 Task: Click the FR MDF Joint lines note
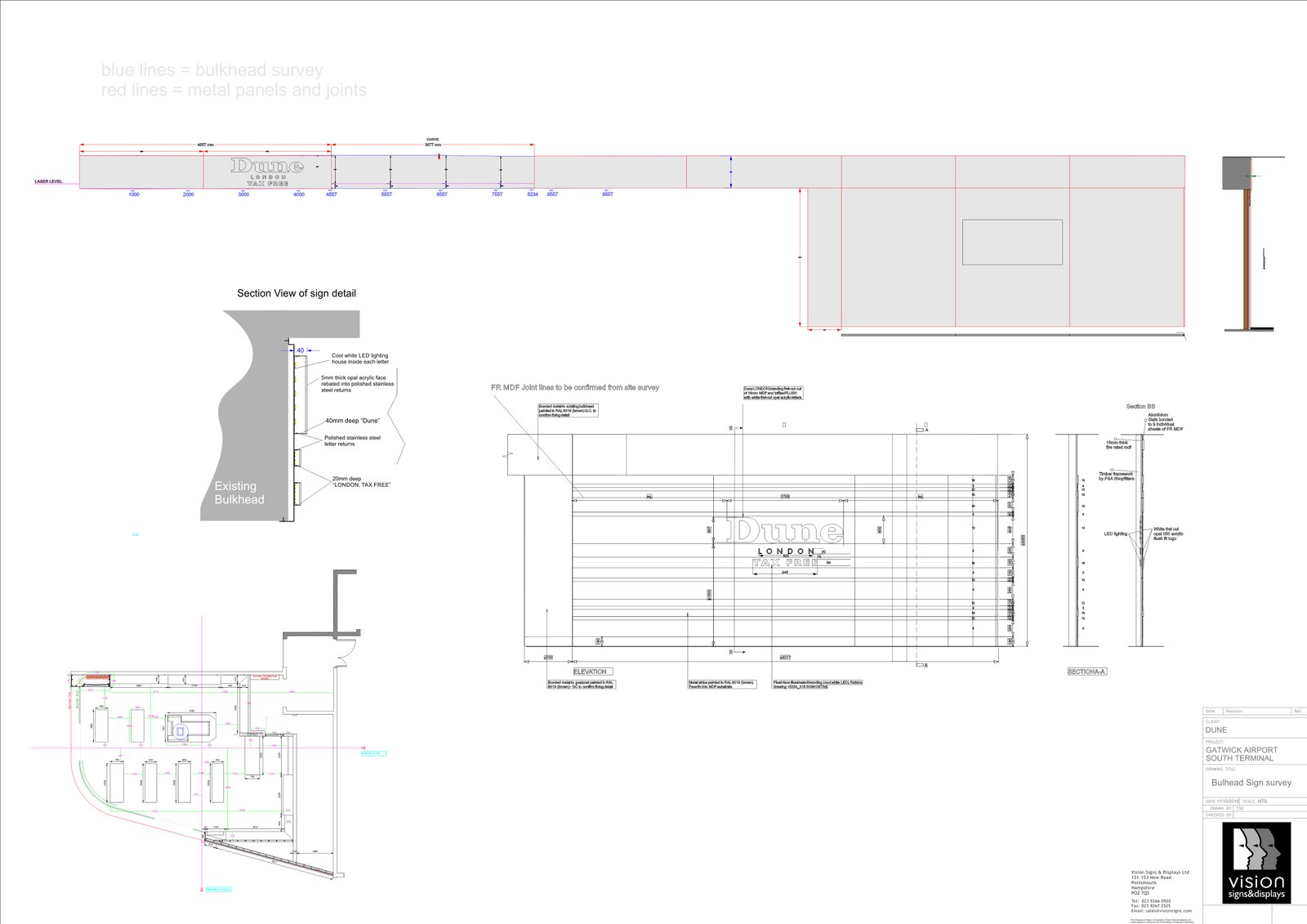575,387
